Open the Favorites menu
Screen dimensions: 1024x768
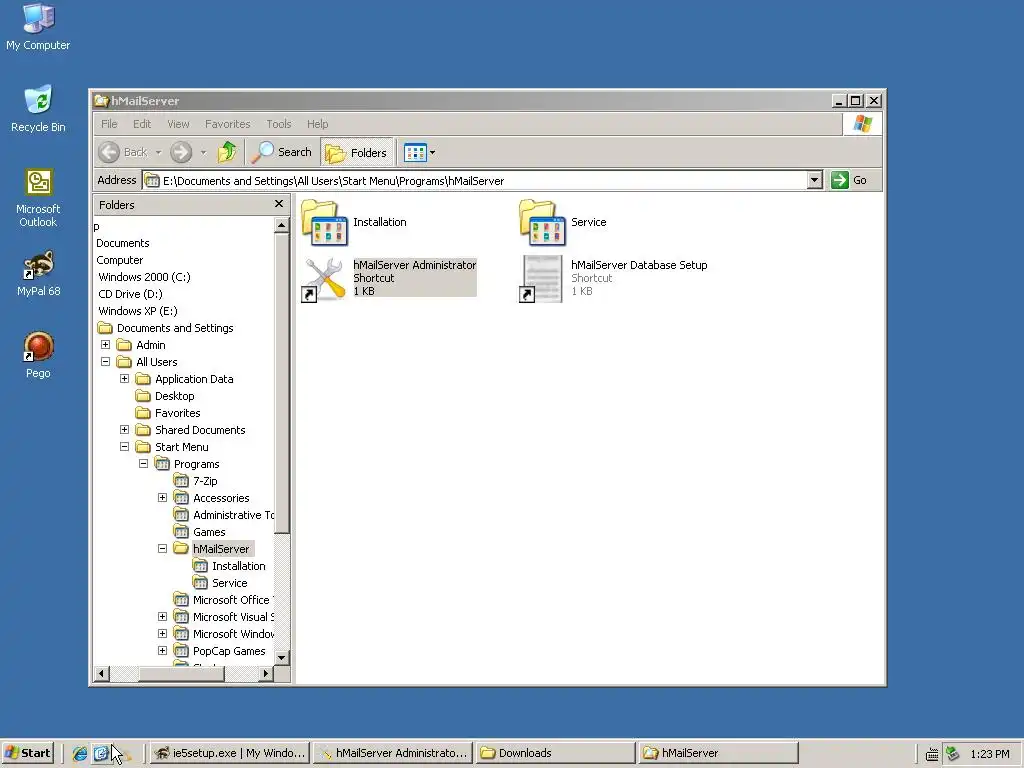(x=227, y=124)
